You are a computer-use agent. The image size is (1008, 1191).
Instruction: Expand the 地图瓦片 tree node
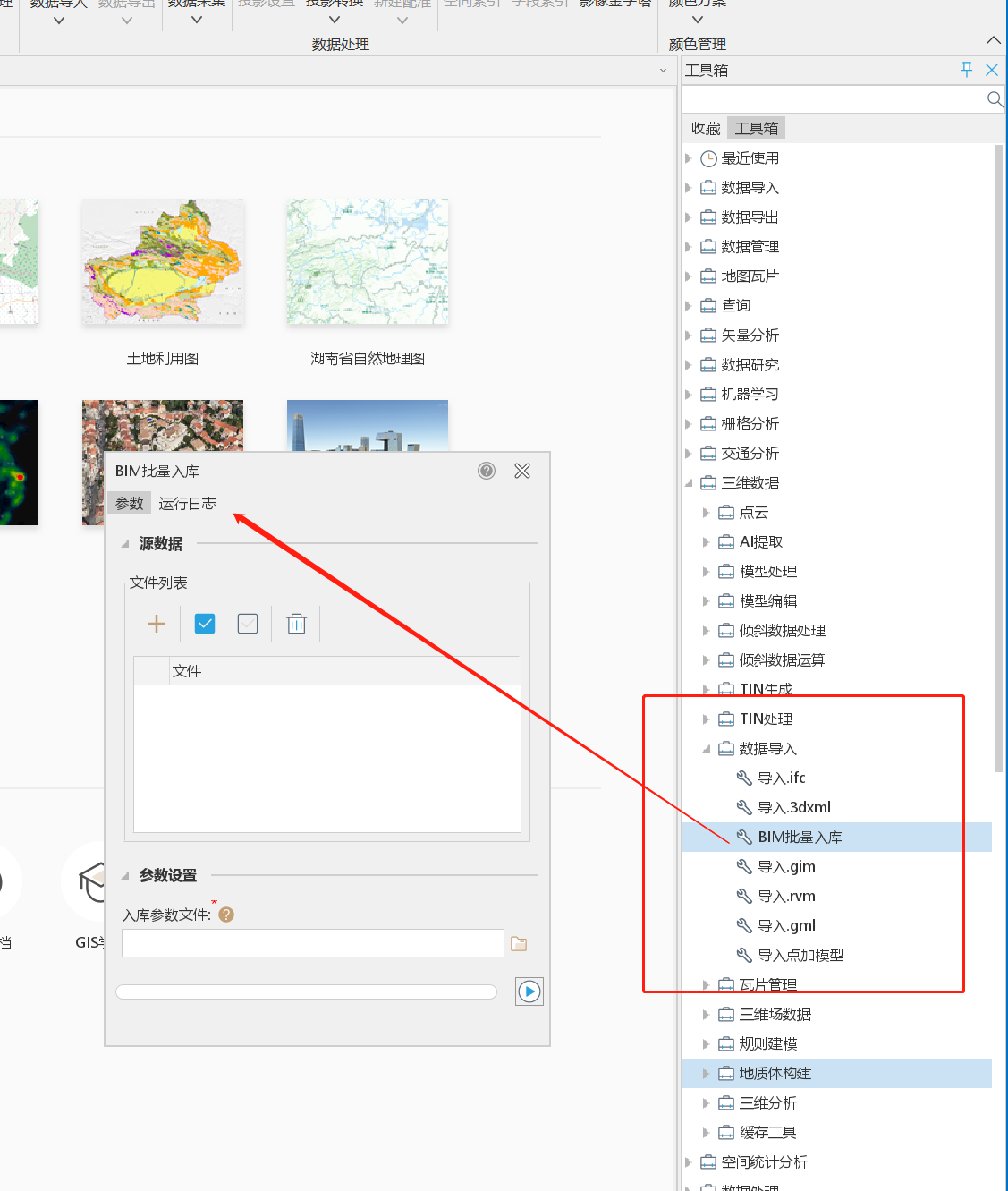[689, 276]
